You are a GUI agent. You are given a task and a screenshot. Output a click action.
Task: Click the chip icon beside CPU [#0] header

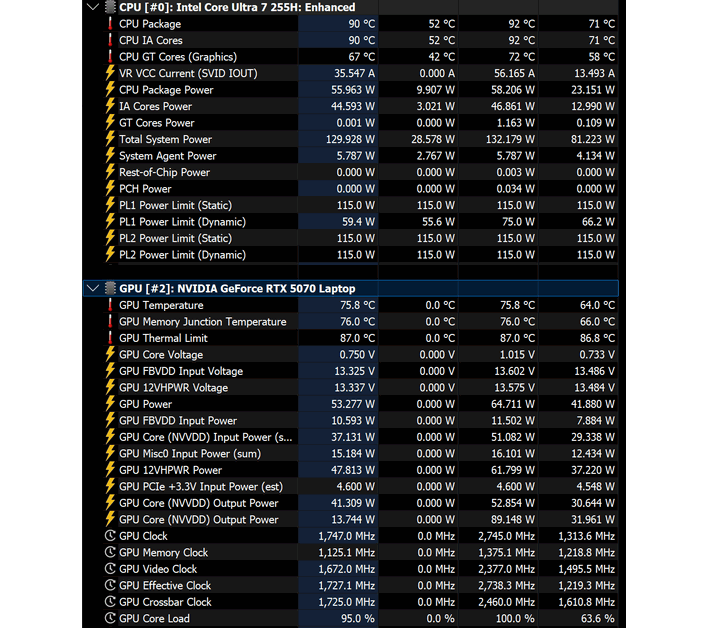tap(110, 7)
